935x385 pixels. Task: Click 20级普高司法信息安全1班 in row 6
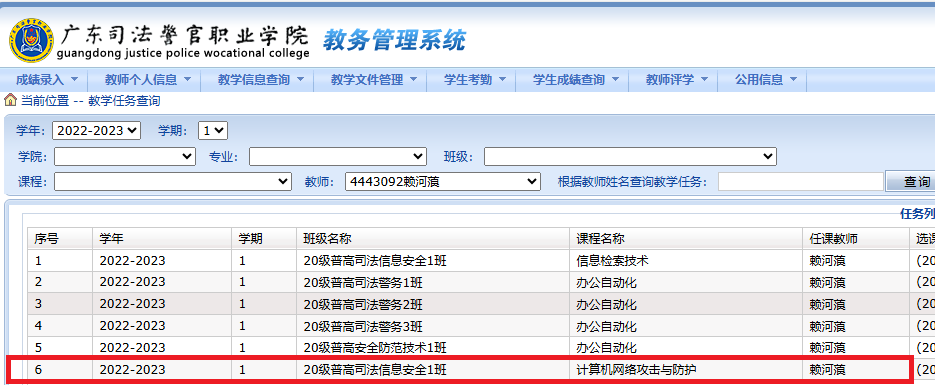[375, 370]
